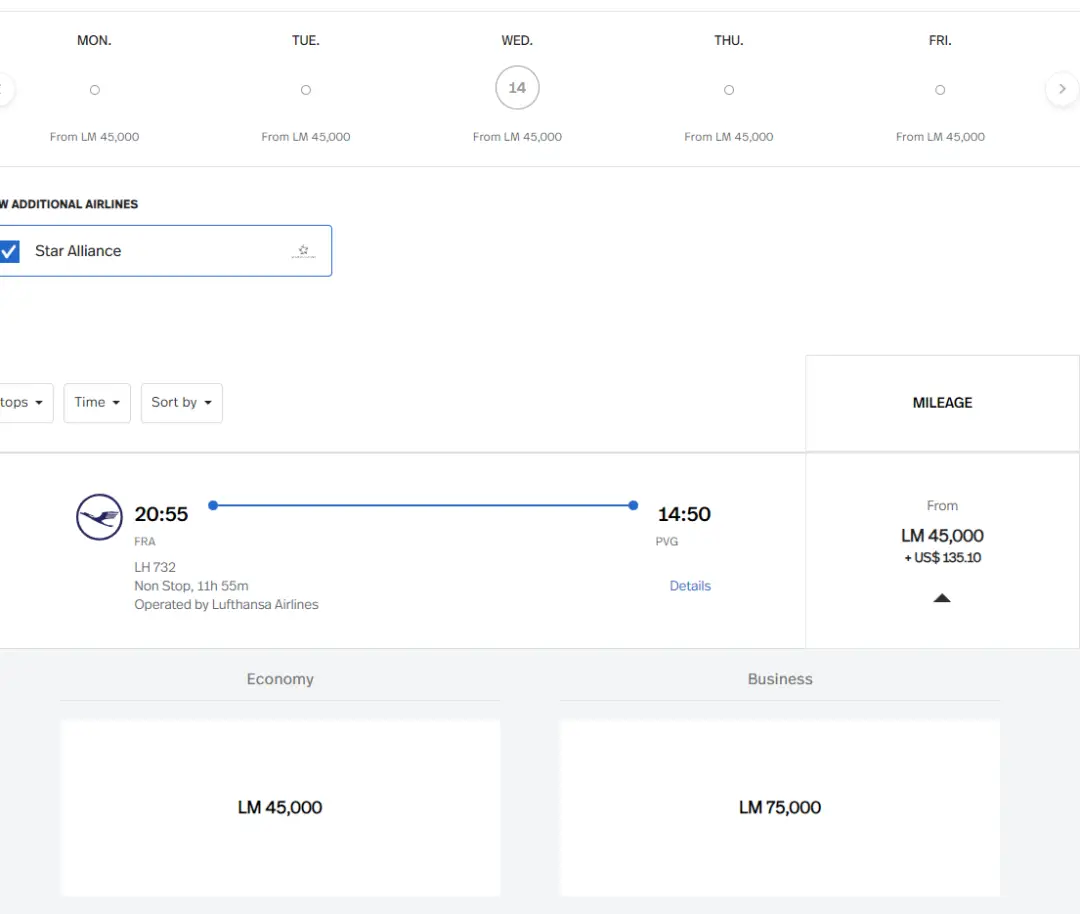Select Tuesday date radio button
This screenshot has height=914, width=1080.
[x=306, y=90]
